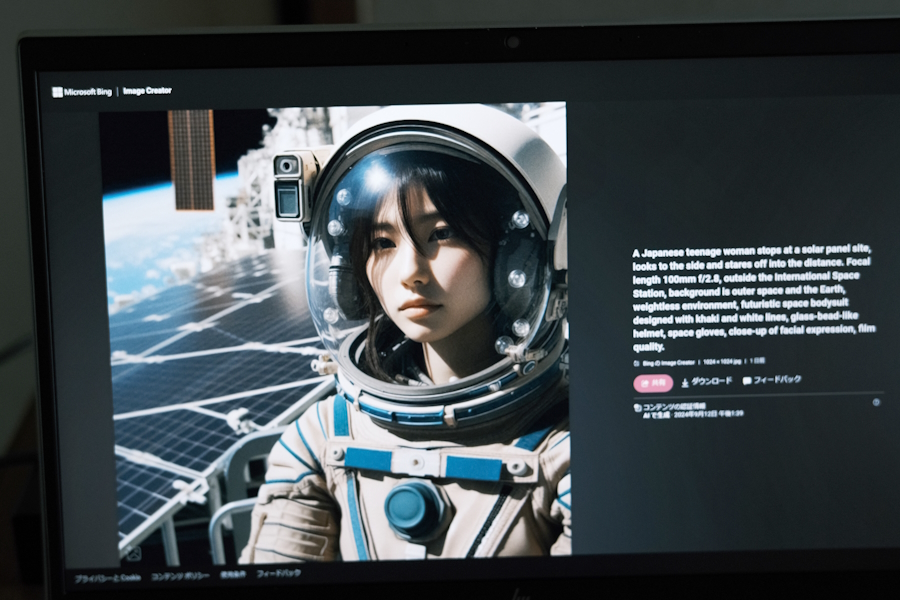Open コンテンツ ポリシー footer link
900x600 pixels.
pos(180,576)
